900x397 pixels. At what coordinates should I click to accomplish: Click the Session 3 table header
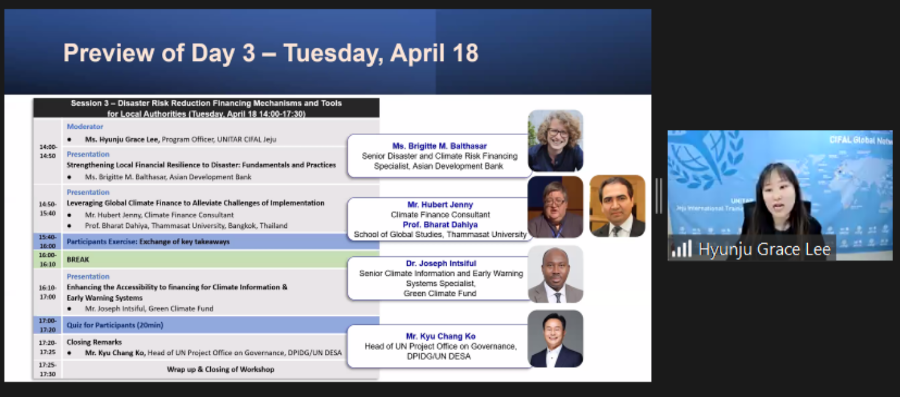[206, 108]
